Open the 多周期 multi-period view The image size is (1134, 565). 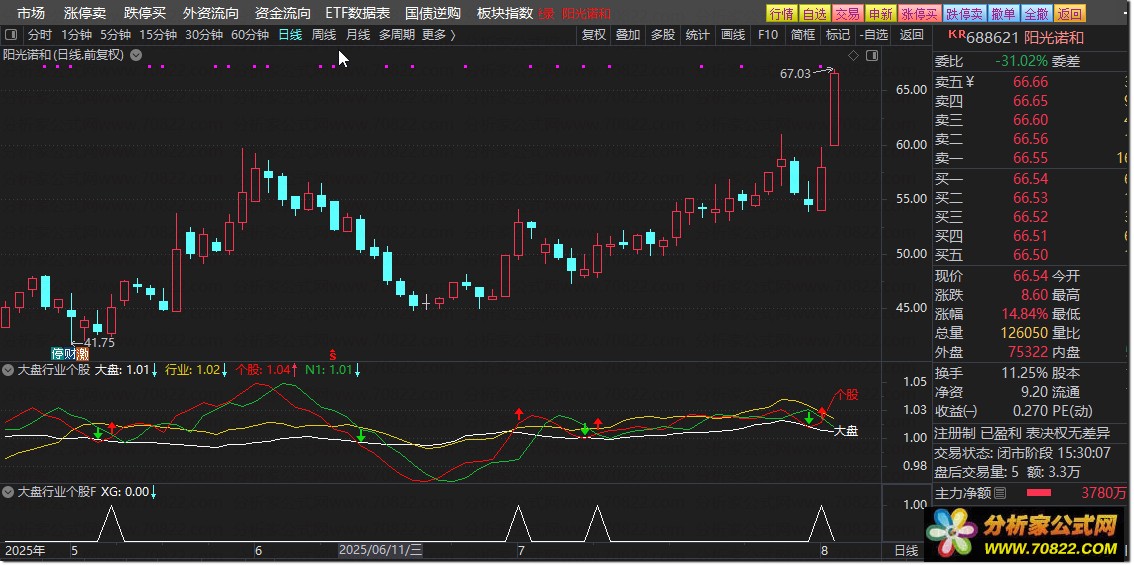point(397,35)
